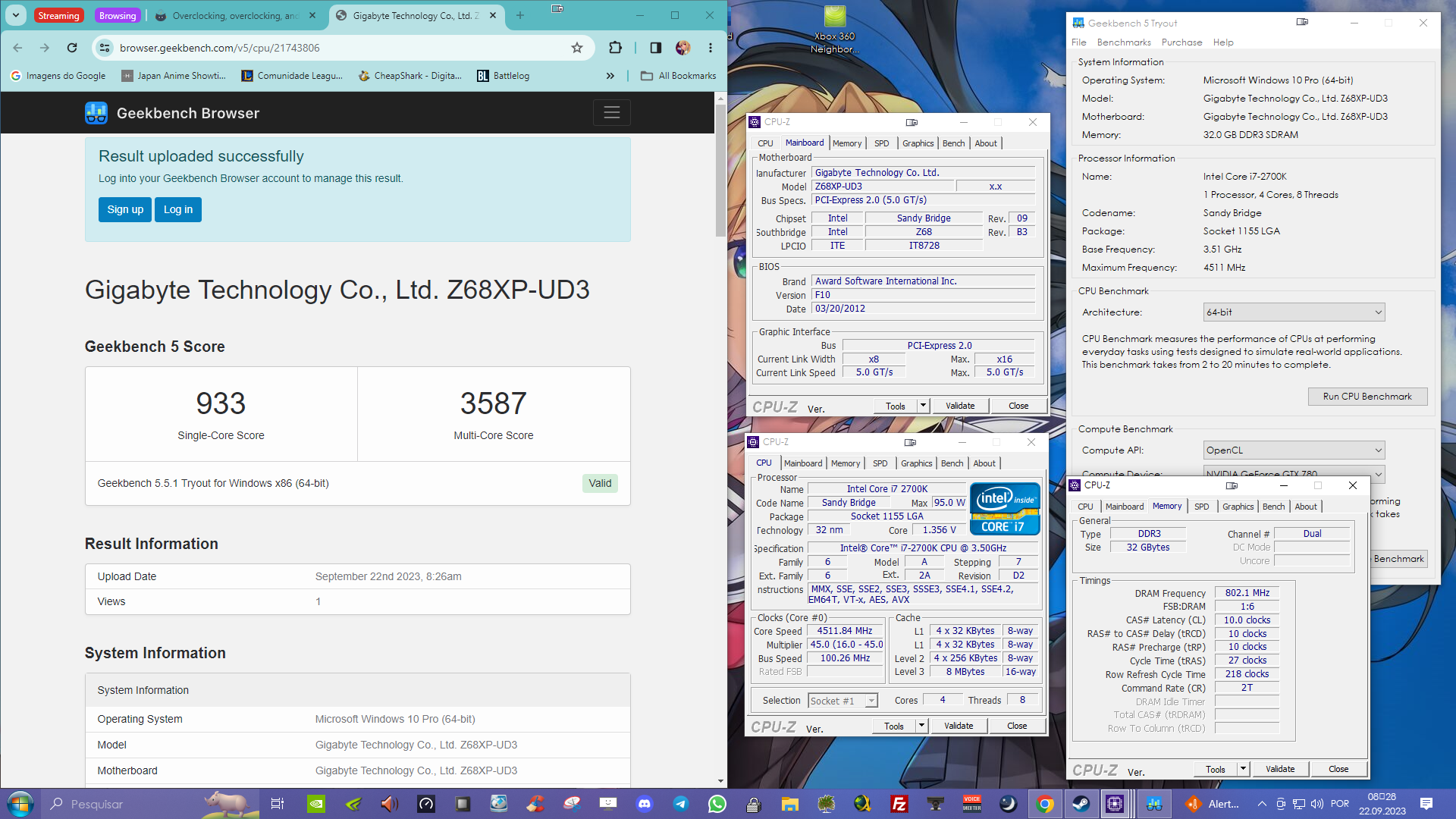Run CPU Benchmark in Geekbench
Viewport: 1456px width, 819px height.
(x=1367, y=397)
